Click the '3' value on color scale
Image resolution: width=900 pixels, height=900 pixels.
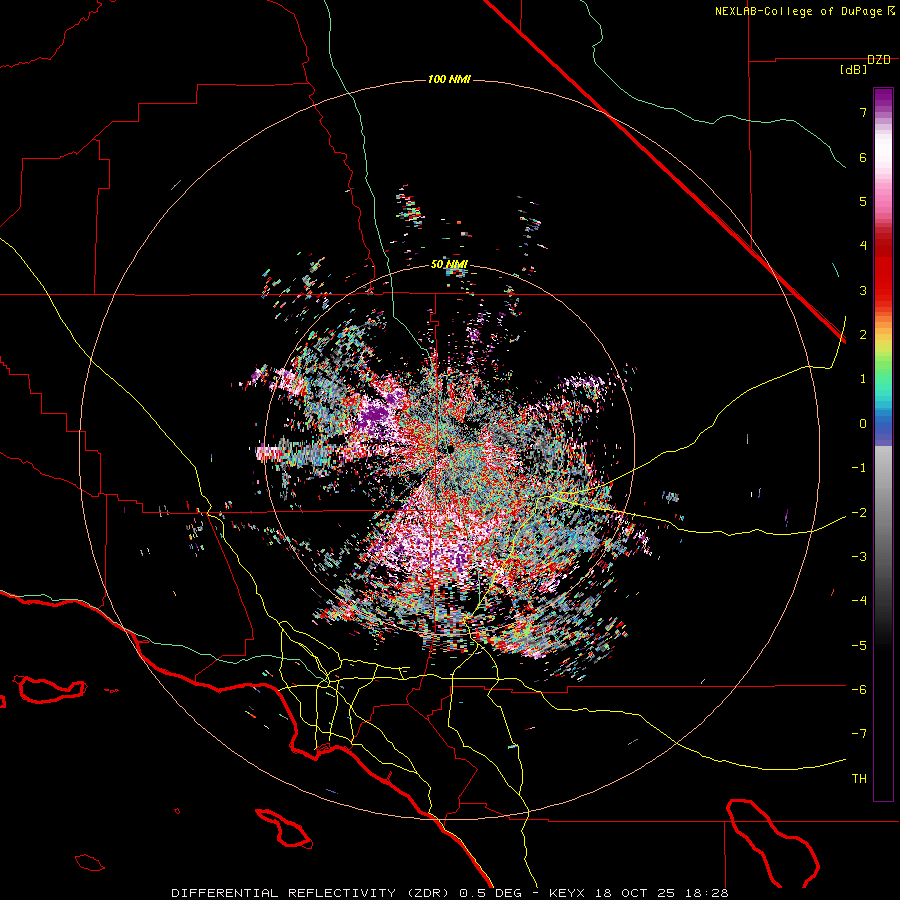863,290
